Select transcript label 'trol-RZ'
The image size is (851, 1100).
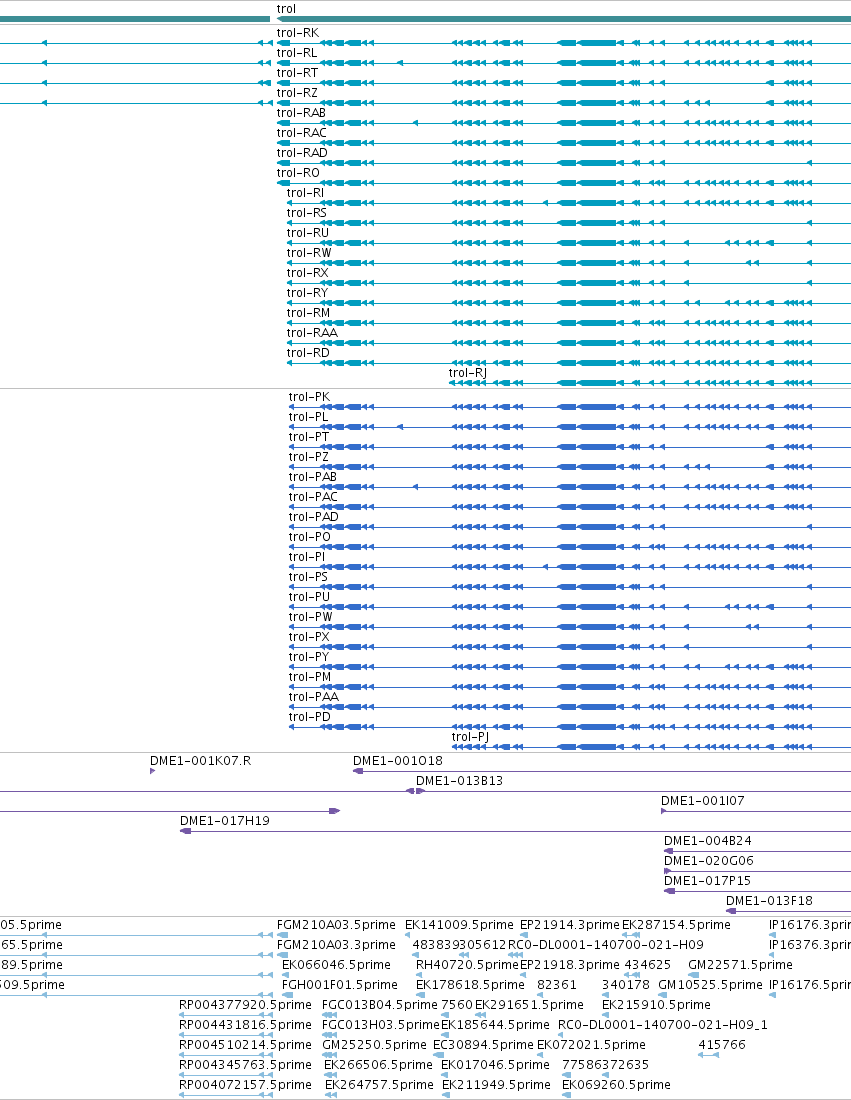pyautogui.click(x=297, y=93)
